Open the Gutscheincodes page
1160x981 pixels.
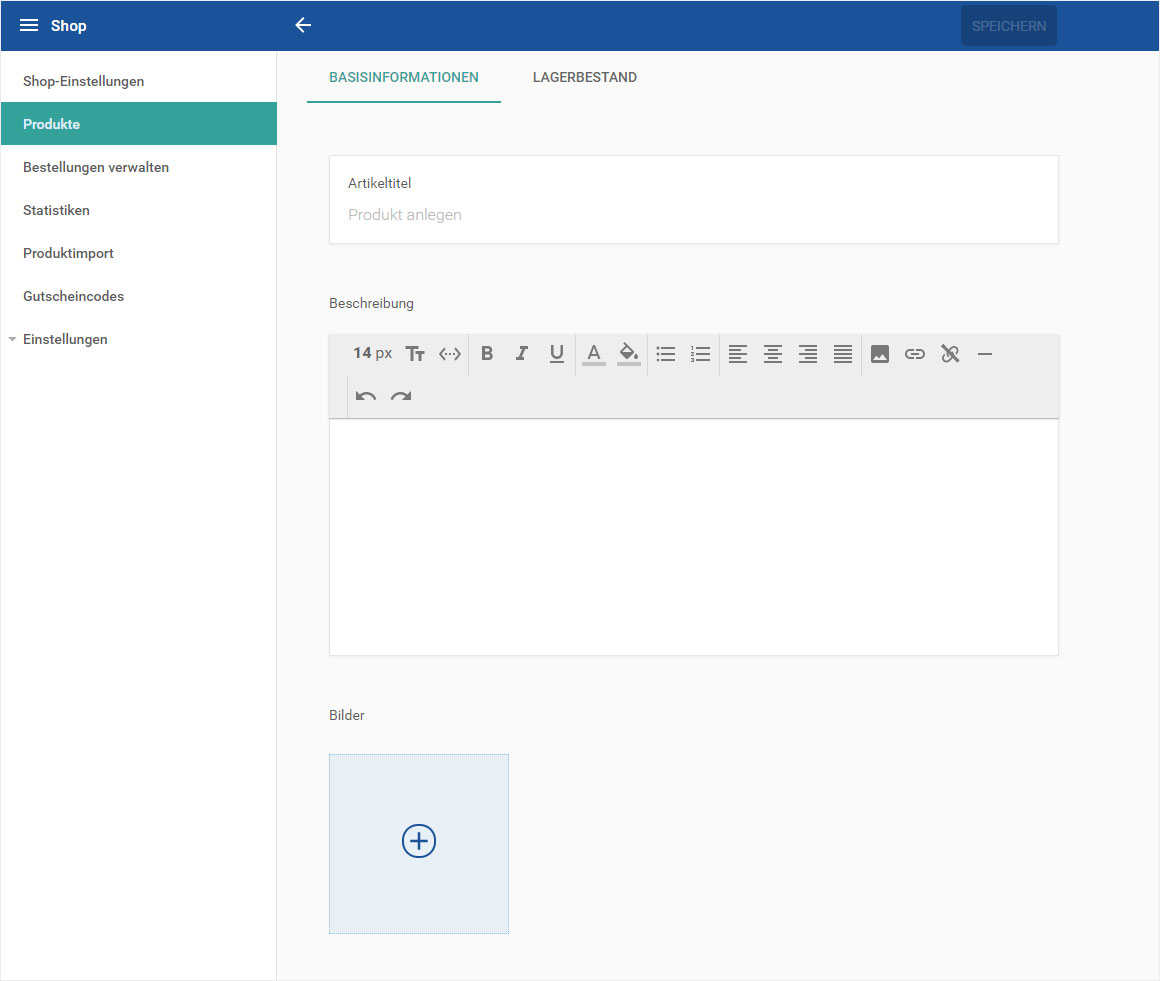pyautogui.click(x=139, y=295)
